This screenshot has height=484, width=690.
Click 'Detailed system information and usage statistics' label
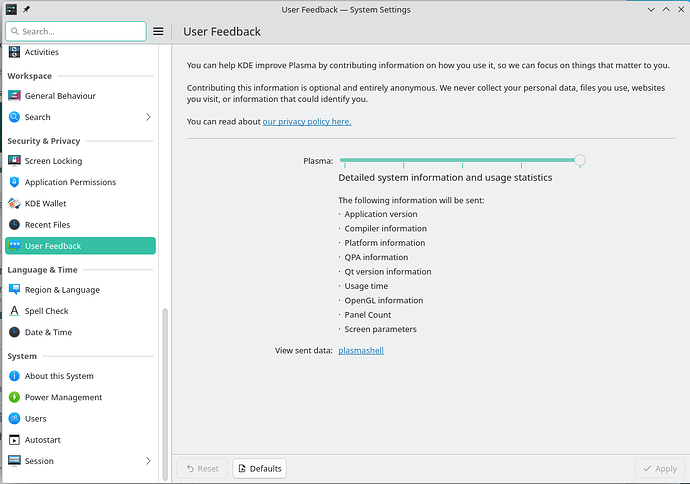click(445, 177)
